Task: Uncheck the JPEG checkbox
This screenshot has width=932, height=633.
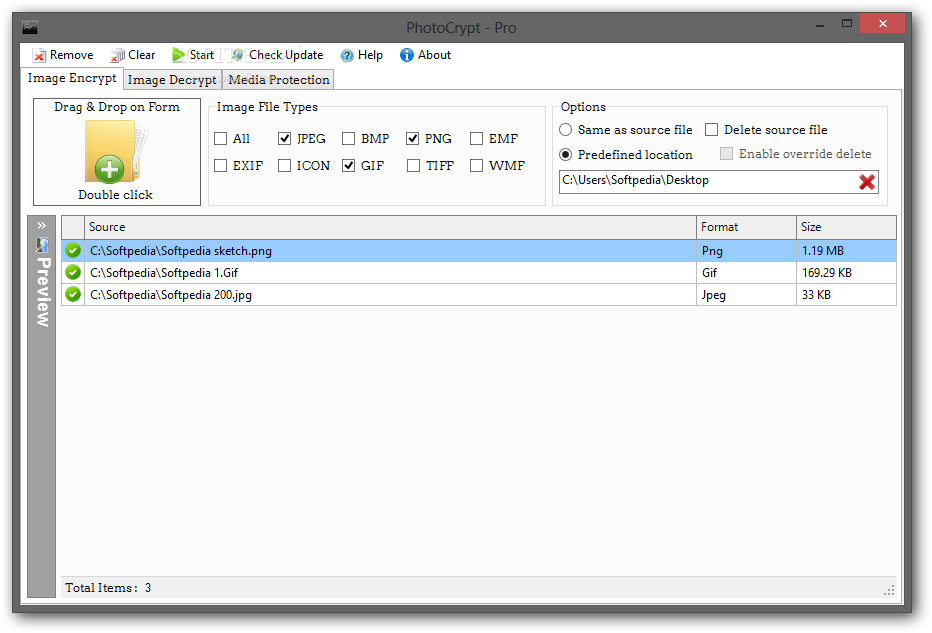Action: pyautogui.click(x=285, y=138)
